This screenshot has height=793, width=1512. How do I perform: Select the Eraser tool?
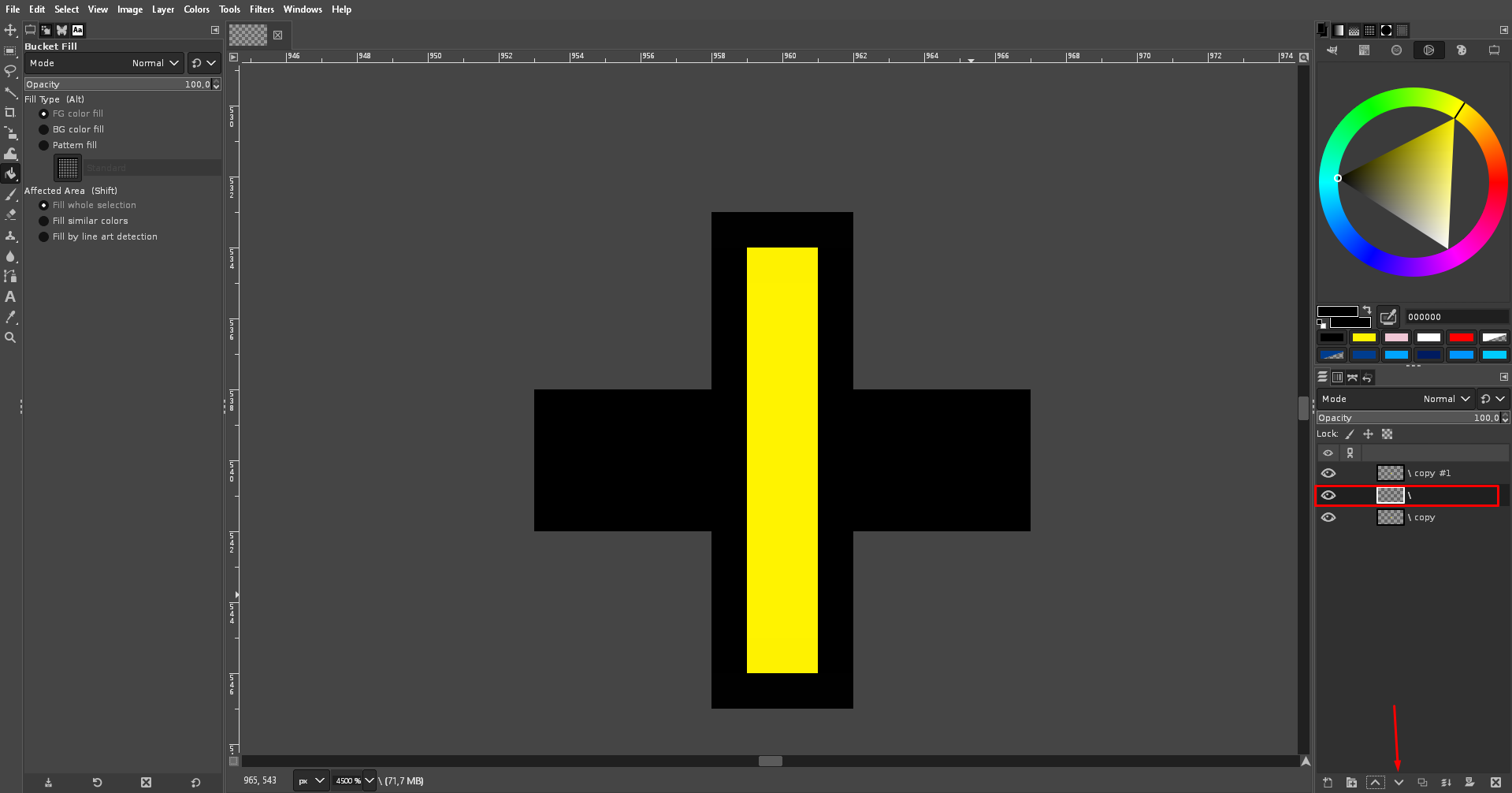pos(10,214)
